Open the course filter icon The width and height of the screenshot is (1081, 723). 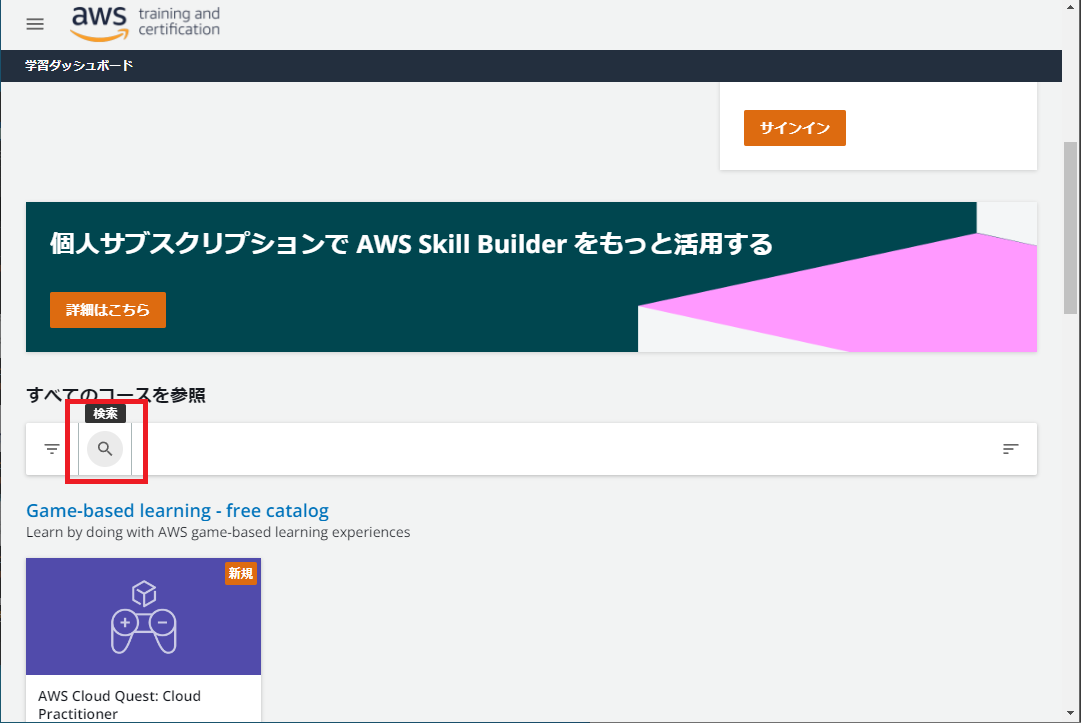pyautogui.click(x=52, y=449)
